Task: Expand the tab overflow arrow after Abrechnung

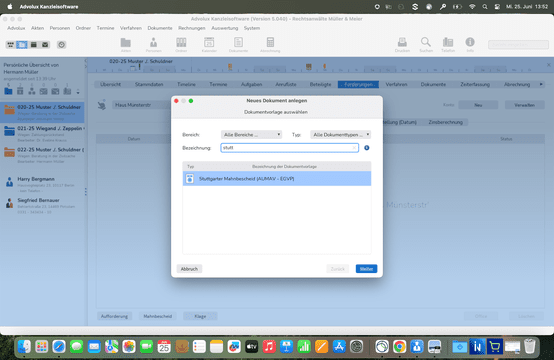Action: (541, 84)
